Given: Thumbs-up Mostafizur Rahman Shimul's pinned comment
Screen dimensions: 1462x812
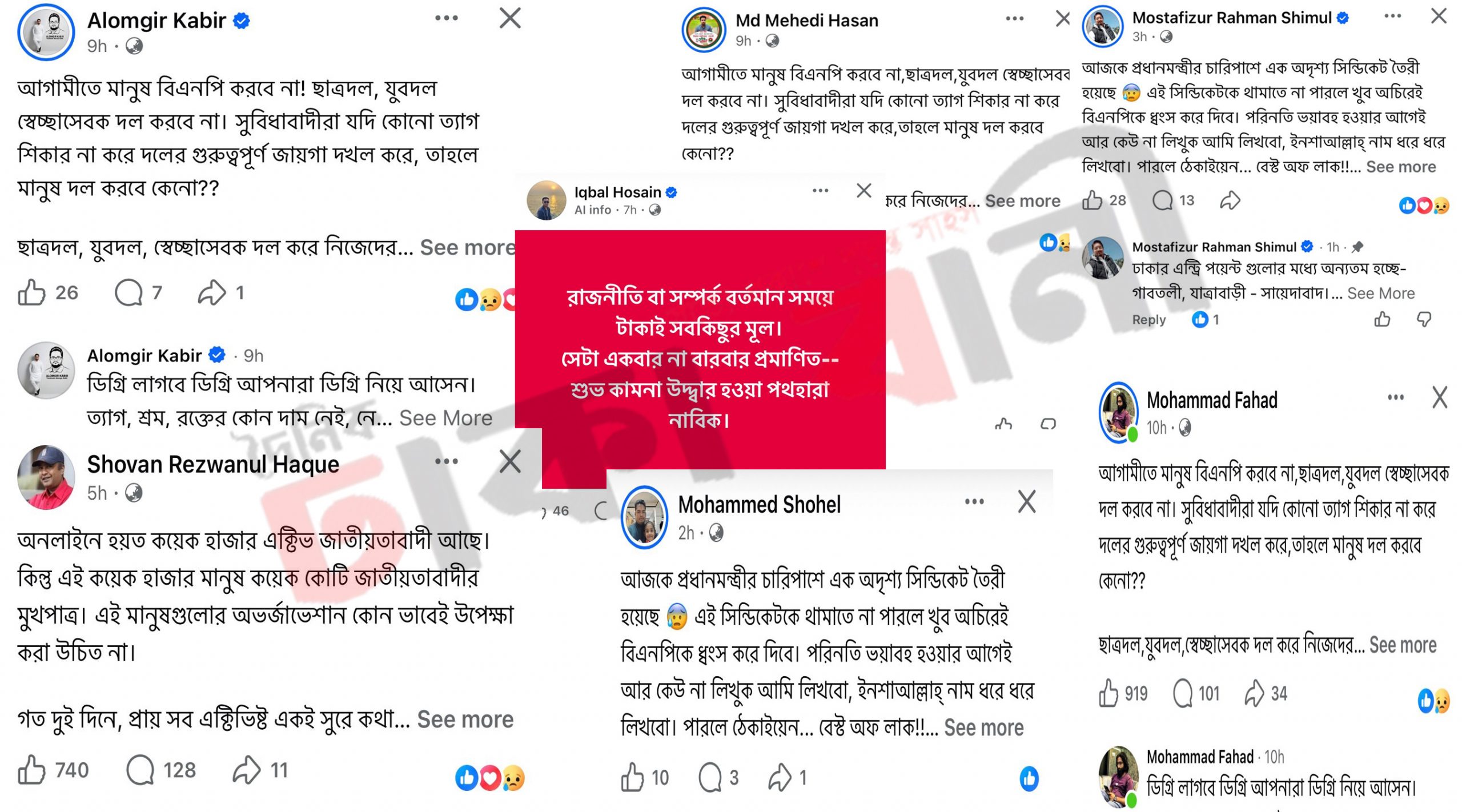Looking at the screenshot, I should pos(1382,319).
